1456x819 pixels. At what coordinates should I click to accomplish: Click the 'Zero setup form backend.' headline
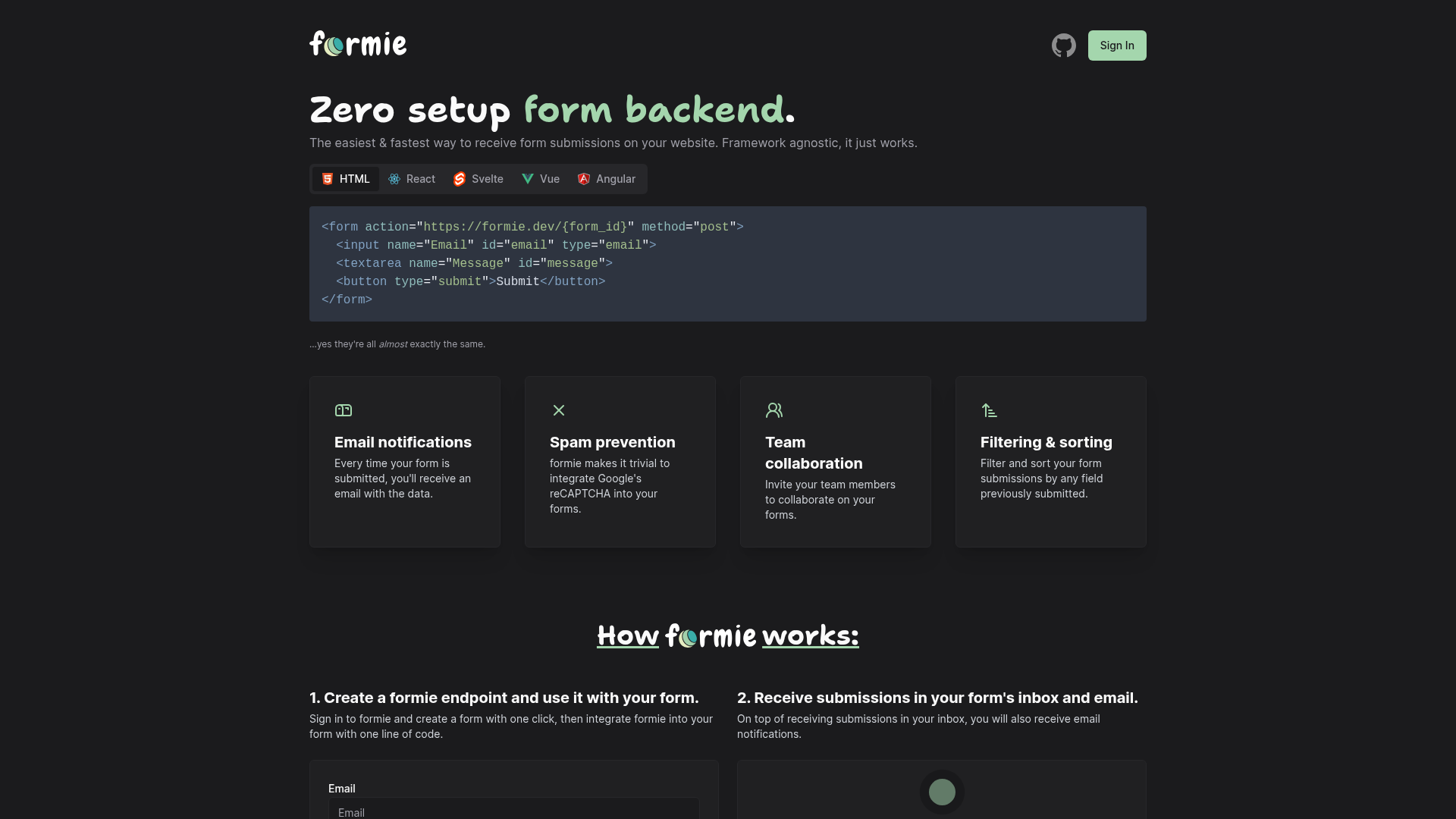[x=552, y=110]
